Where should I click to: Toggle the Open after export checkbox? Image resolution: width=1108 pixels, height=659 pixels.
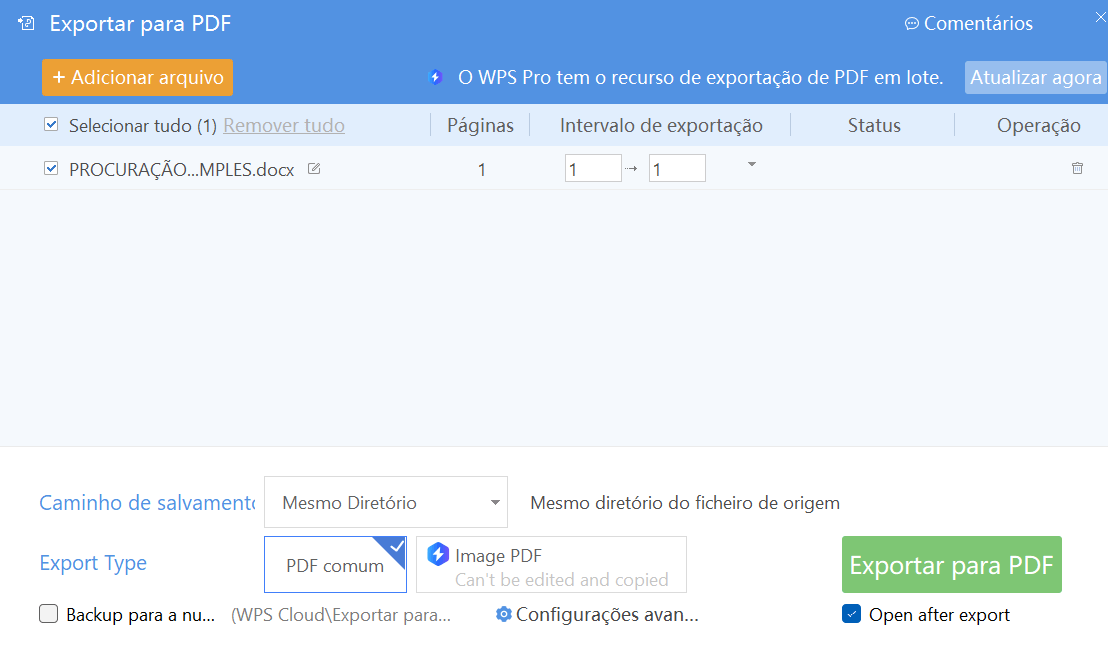pos(851,614)
